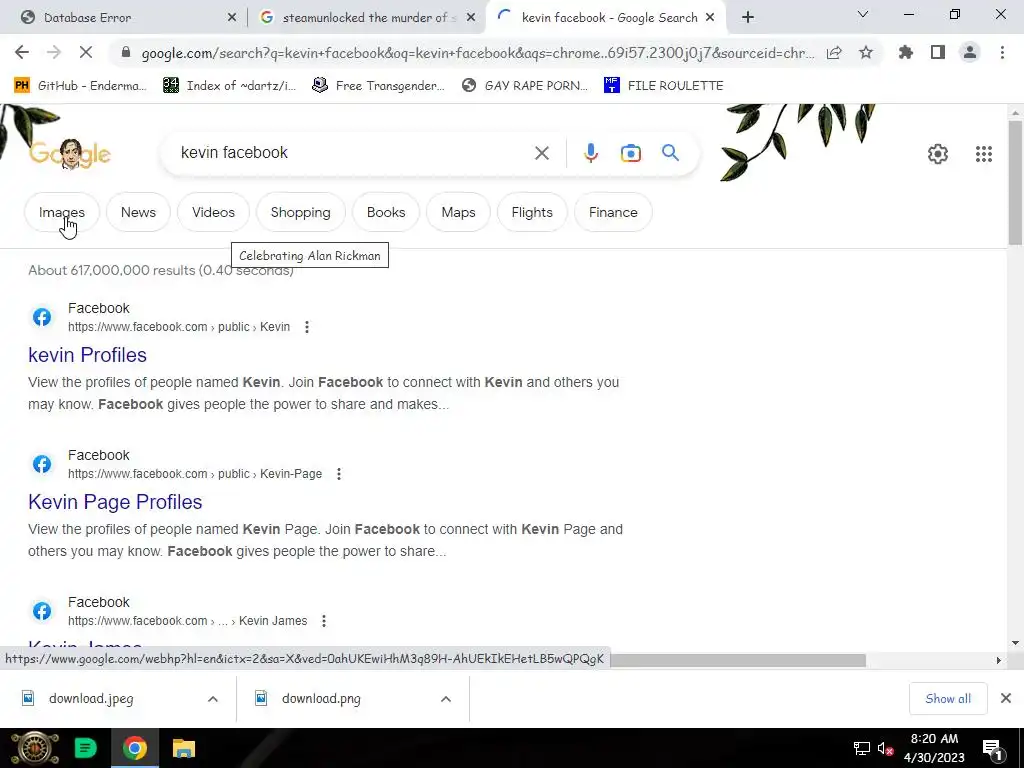Open GitHub - Enderma bookmark

[80, 86]
